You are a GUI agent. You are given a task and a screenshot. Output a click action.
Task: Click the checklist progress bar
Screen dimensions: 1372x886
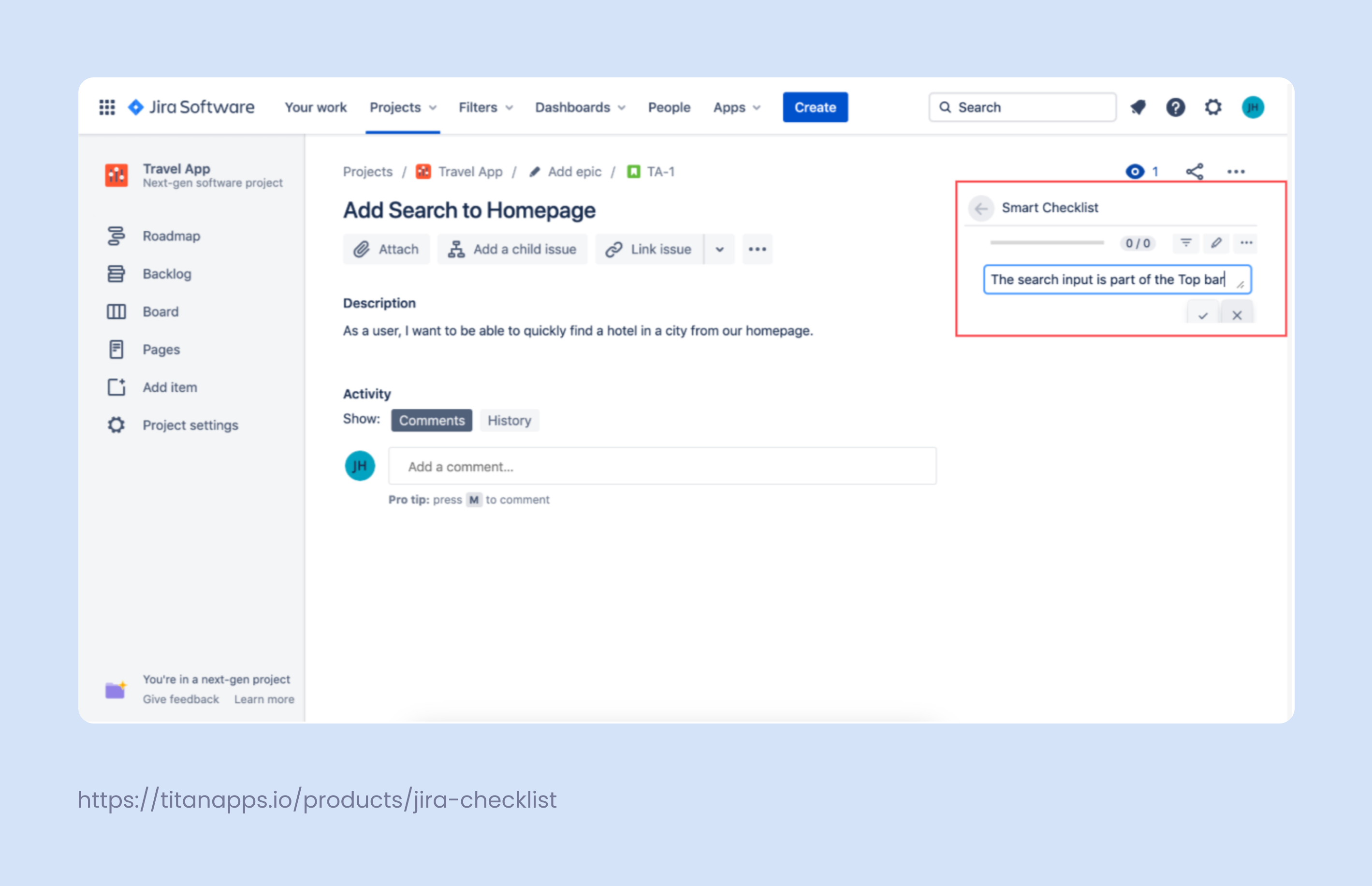coord(1048,243)
